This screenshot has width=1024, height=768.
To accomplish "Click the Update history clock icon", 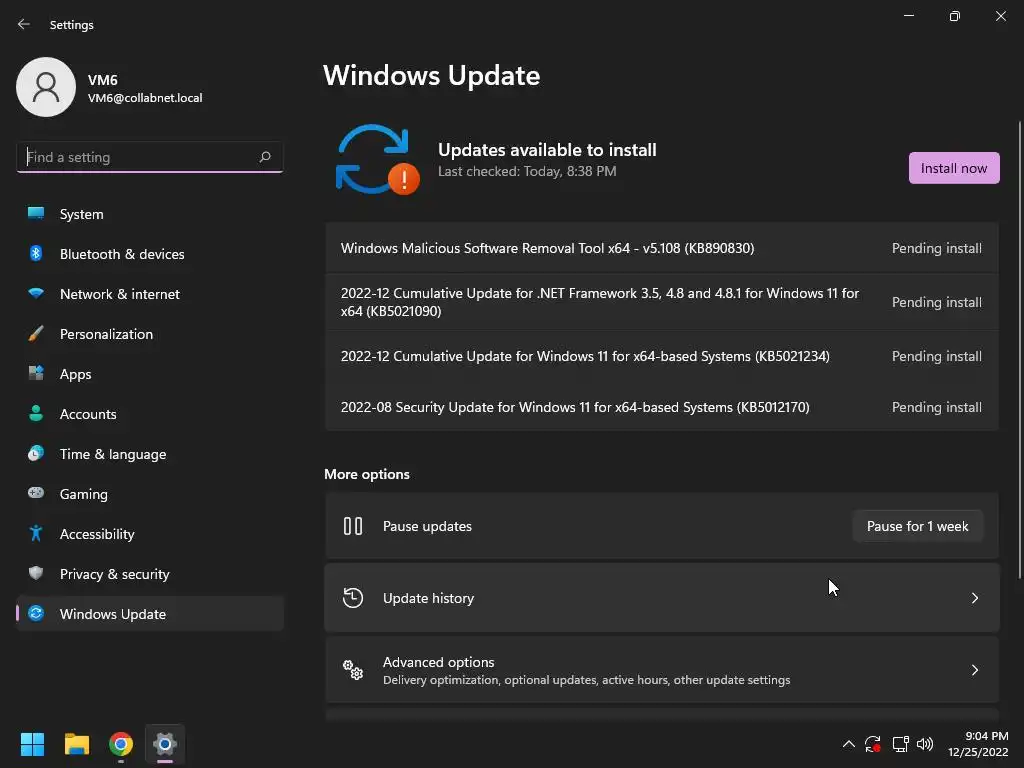I will pos(353,598).
